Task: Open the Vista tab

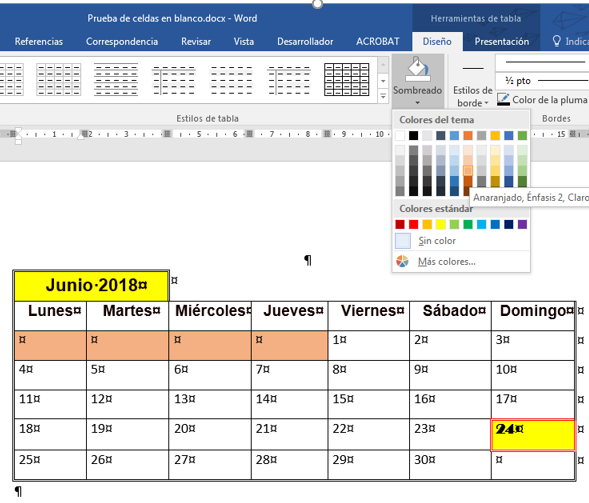Action: point(243,41)
